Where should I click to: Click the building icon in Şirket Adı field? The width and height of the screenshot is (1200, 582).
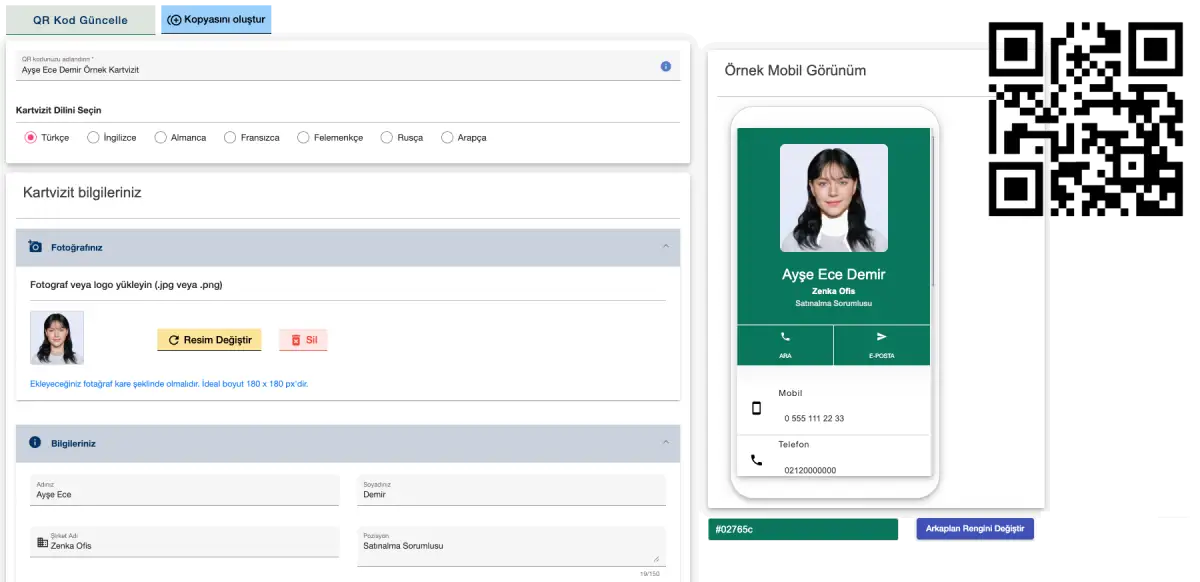pos(42,543)
